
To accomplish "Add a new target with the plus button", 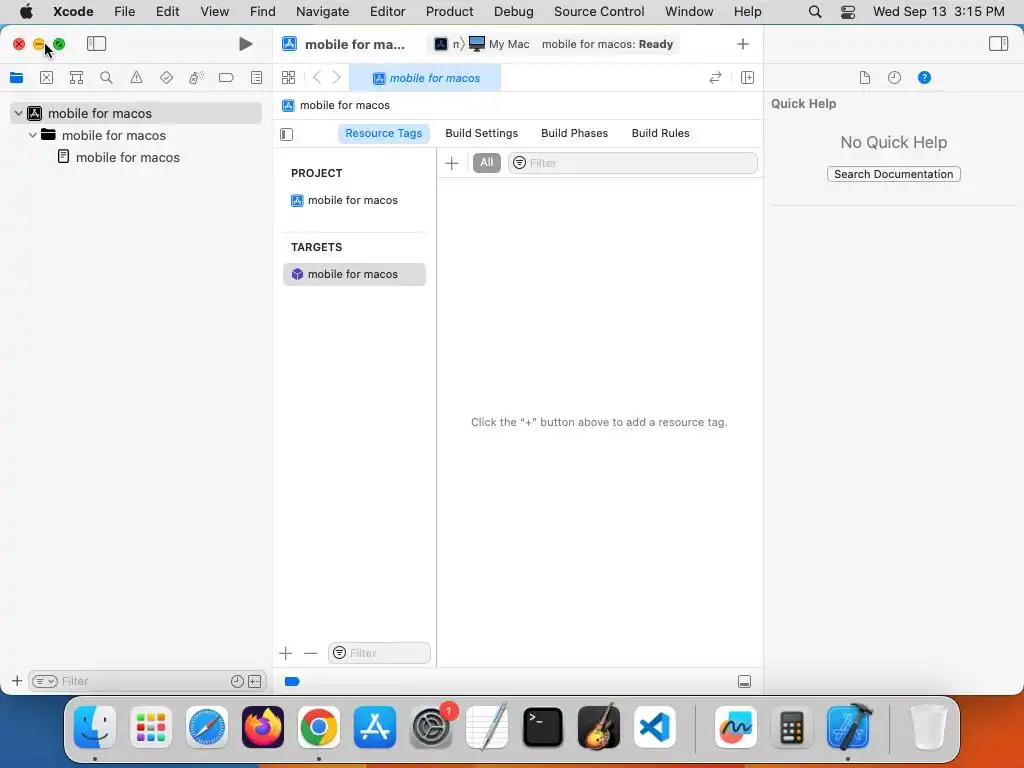I will 285,653.
